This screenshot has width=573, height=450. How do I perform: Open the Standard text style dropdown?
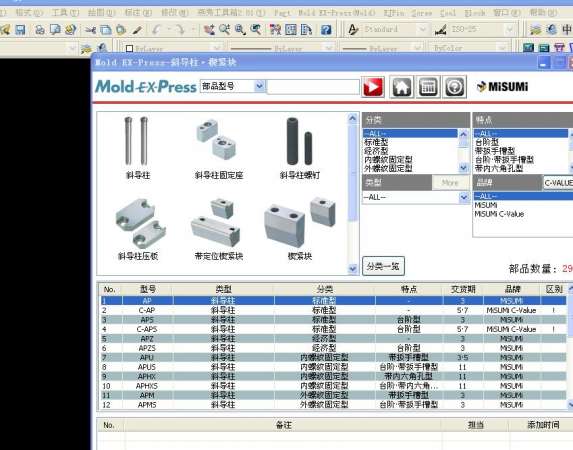(422, 29)
